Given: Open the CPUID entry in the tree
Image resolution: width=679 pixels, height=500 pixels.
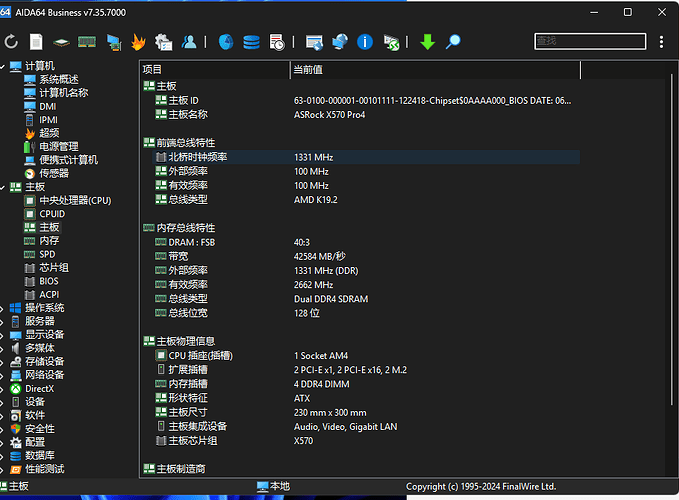Looking at the screenshot, I should pyautogui.click(x=52, y=213).
